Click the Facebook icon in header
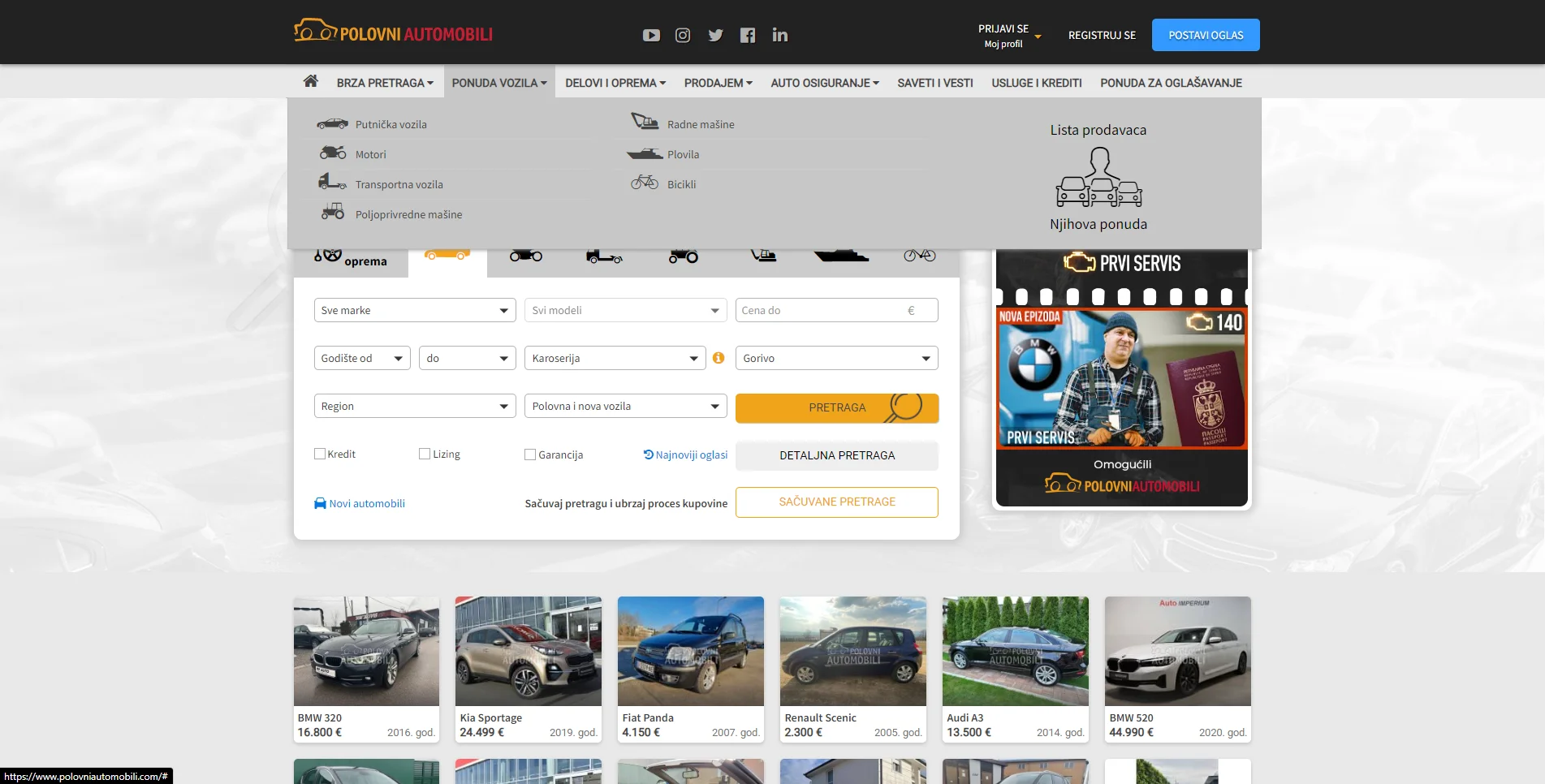This screenshot has height=784, width=1545. coord(748,35)
